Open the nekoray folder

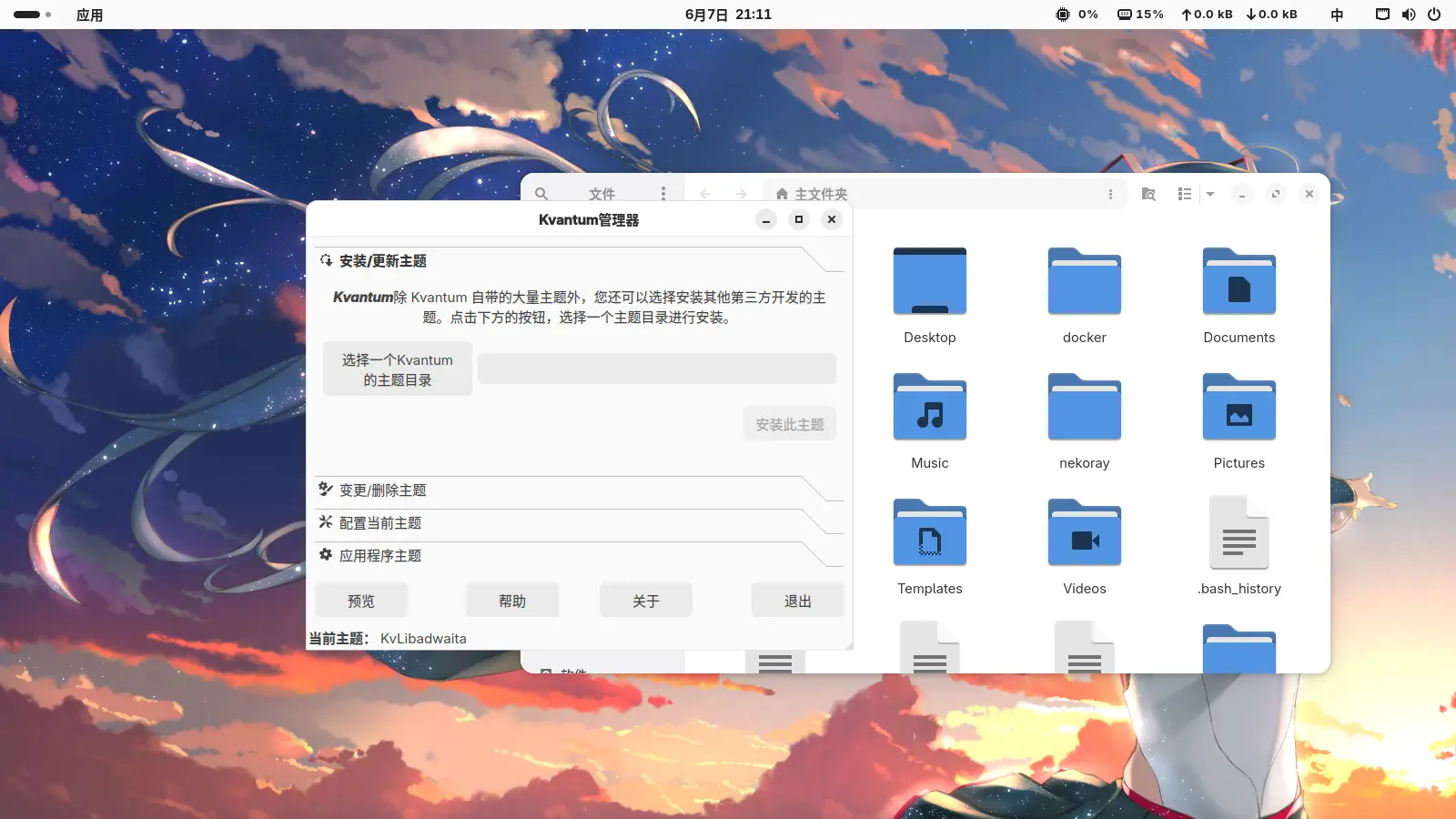pyautogui.click(x=1084, y=407)
